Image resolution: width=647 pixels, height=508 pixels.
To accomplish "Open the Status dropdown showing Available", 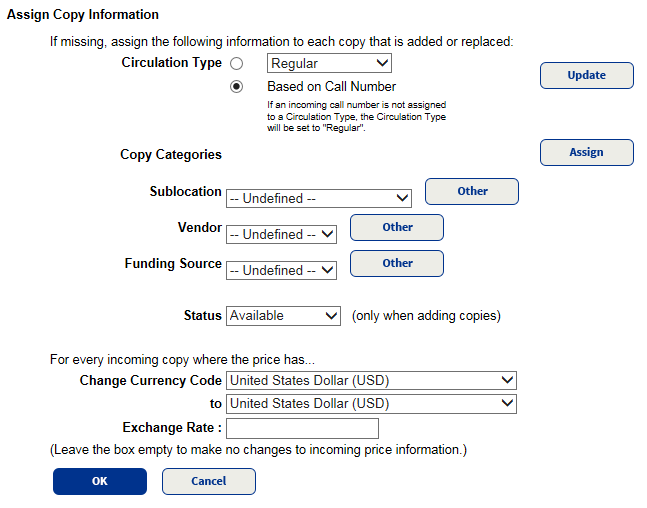I will tap(284, 316).
